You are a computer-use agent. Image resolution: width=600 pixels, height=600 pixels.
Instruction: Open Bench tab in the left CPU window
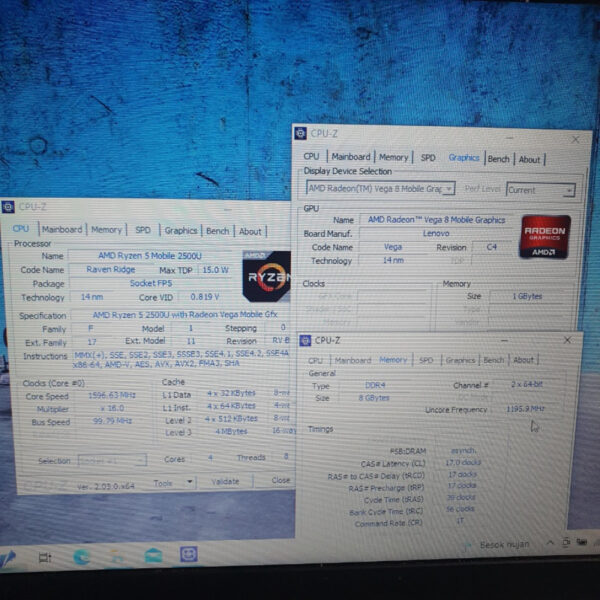point(217,231)
